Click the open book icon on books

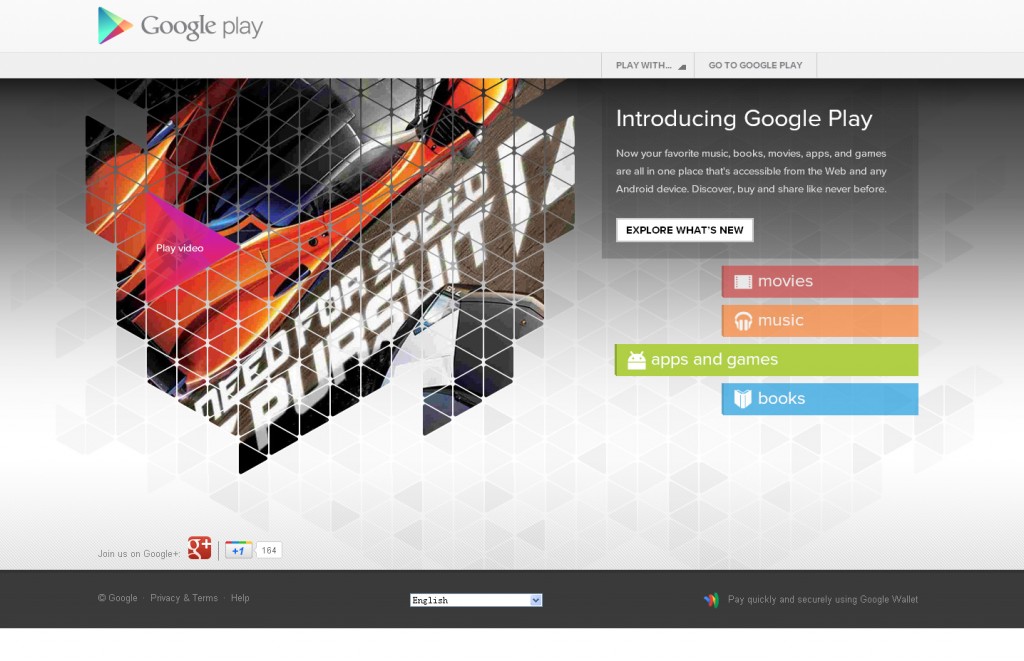743,398
